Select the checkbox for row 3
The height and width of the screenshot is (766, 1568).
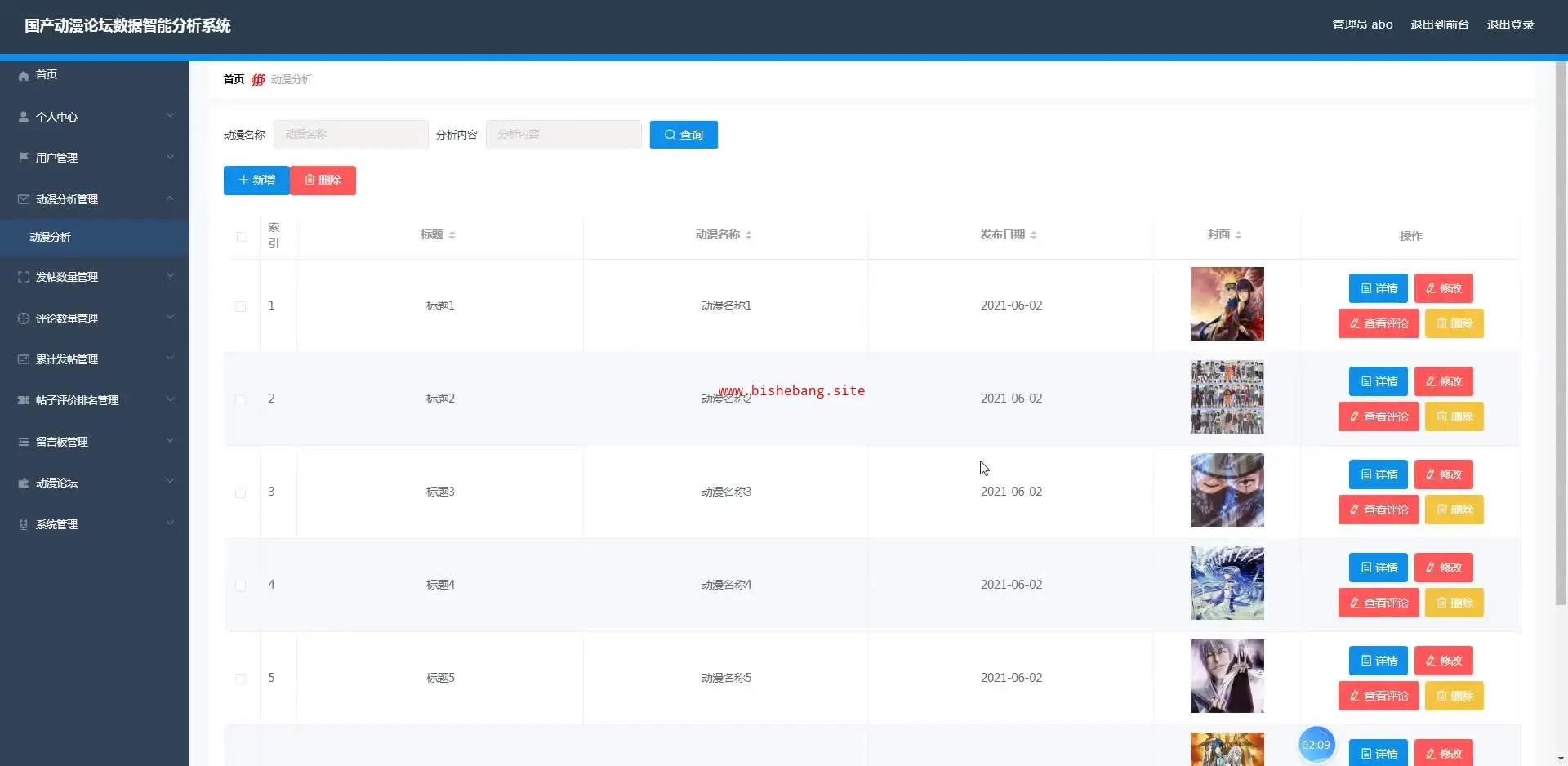[x=240, y=492]
